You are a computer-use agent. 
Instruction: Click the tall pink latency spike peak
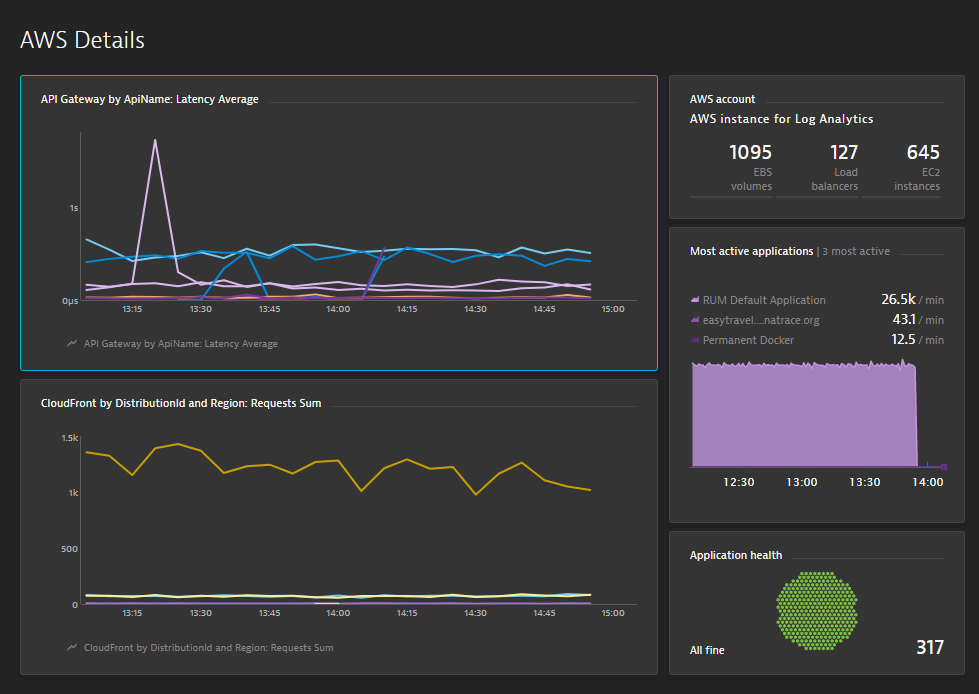click(x=155, y=141)
